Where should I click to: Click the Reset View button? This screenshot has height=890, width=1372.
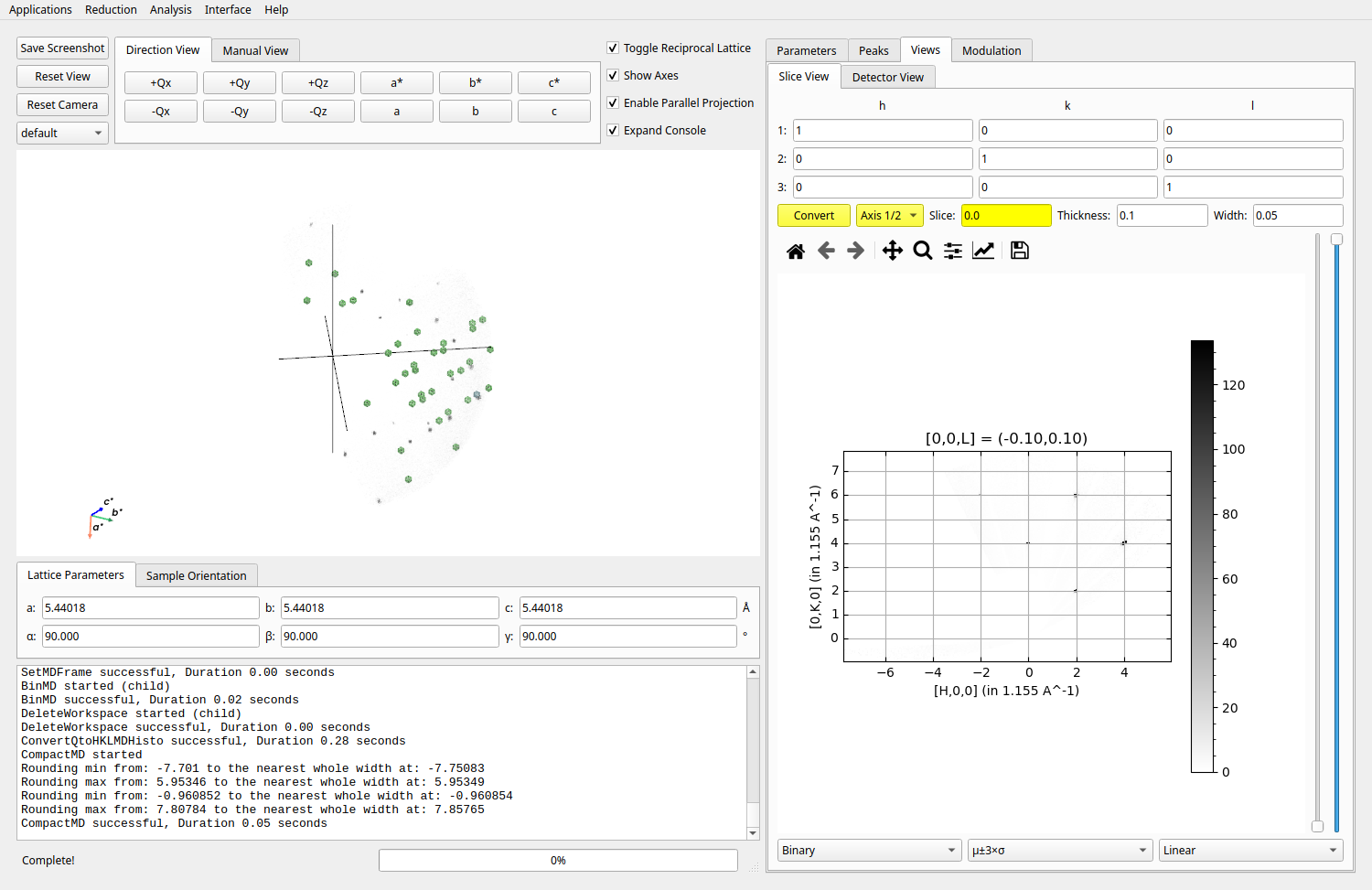[x=62, y=76]
